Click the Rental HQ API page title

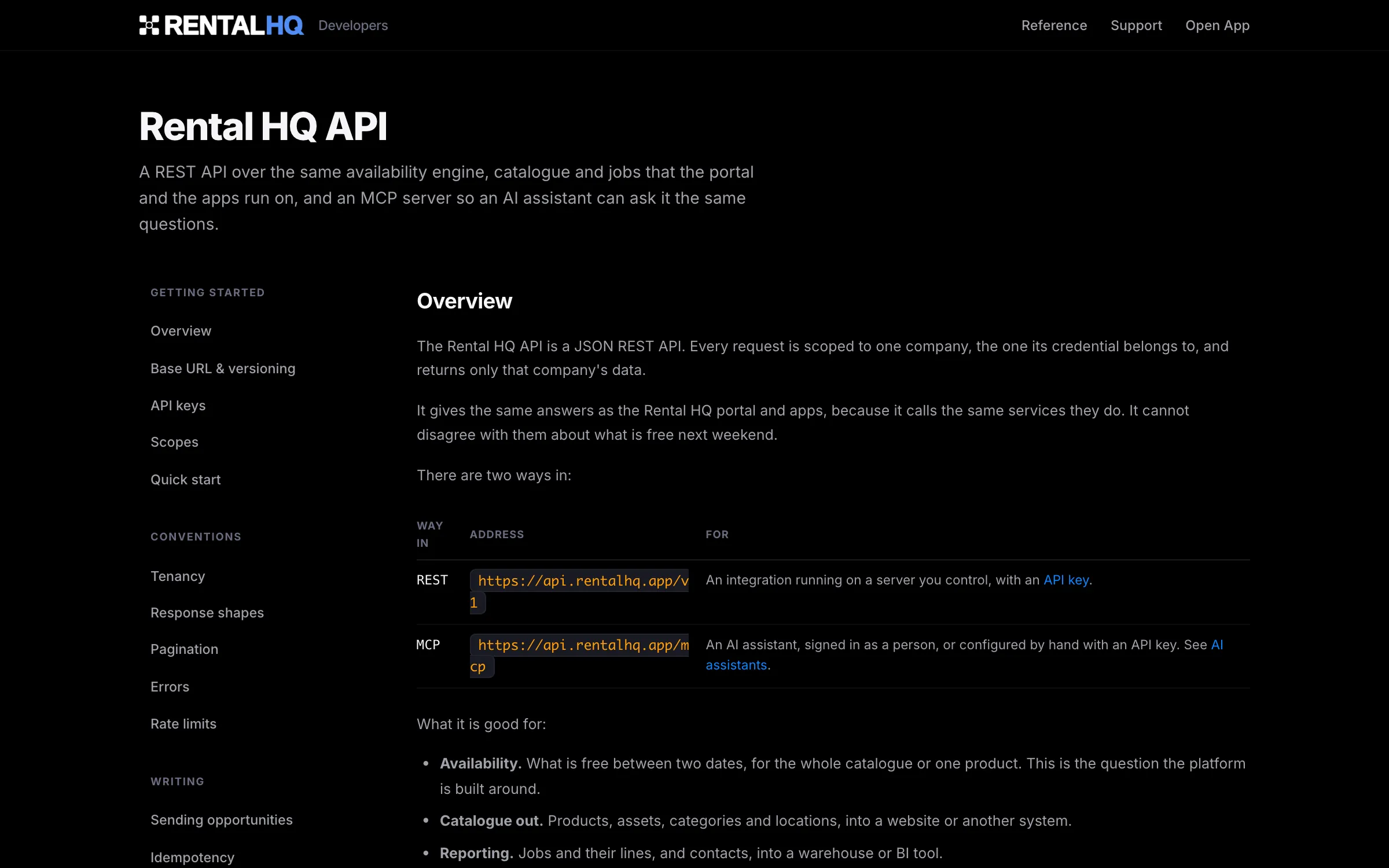click(263, 126)
